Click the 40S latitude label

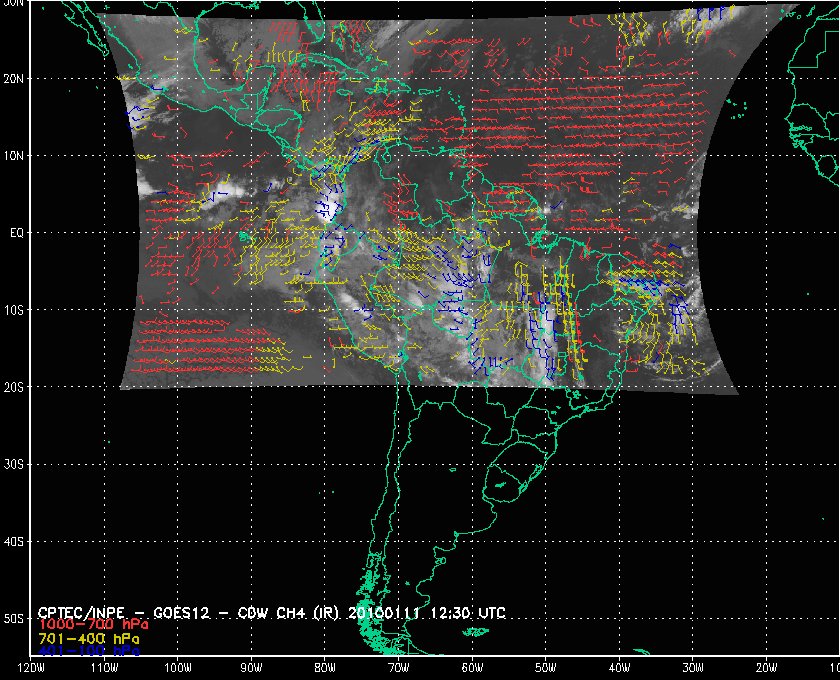tap(14, 542)
